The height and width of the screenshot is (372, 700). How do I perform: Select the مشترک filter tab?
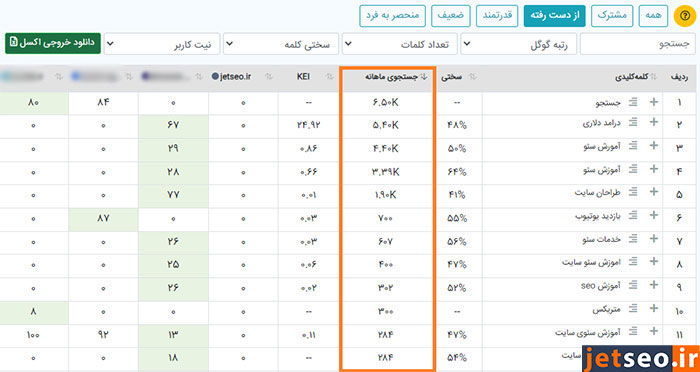click(612, 16)
